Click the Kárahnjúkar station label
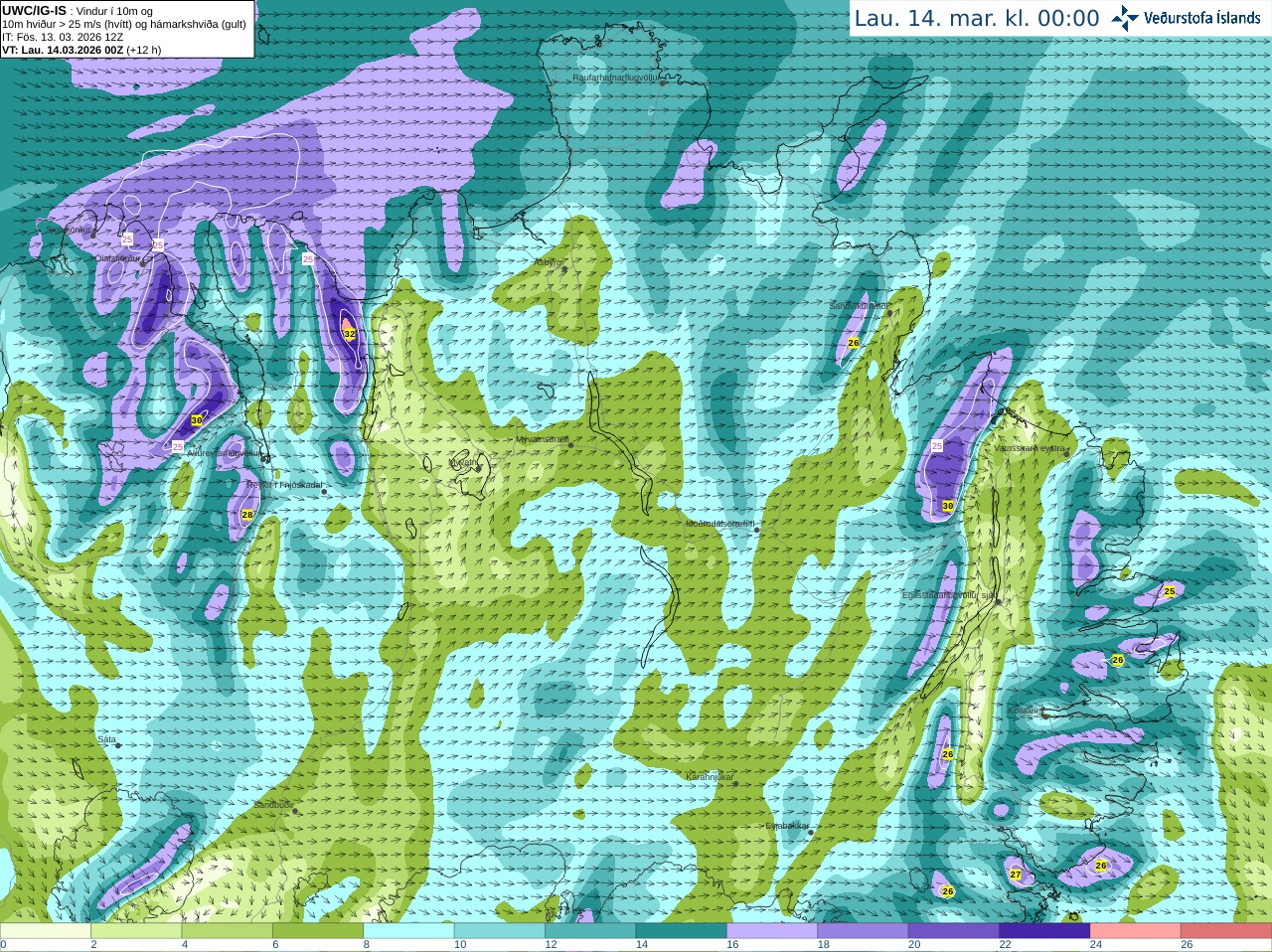 coord(710,777)
